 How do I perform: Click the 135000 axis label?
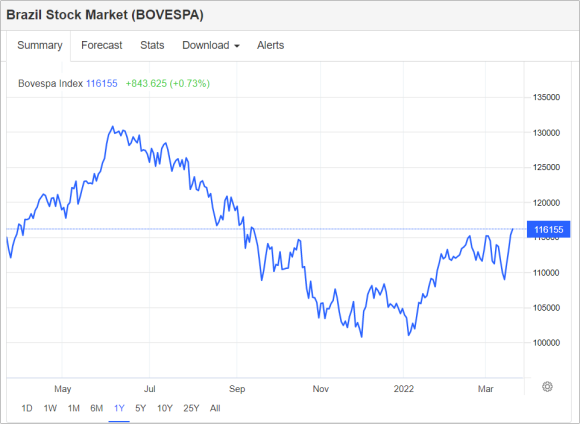pyautogui.click(x=546, y=97)
